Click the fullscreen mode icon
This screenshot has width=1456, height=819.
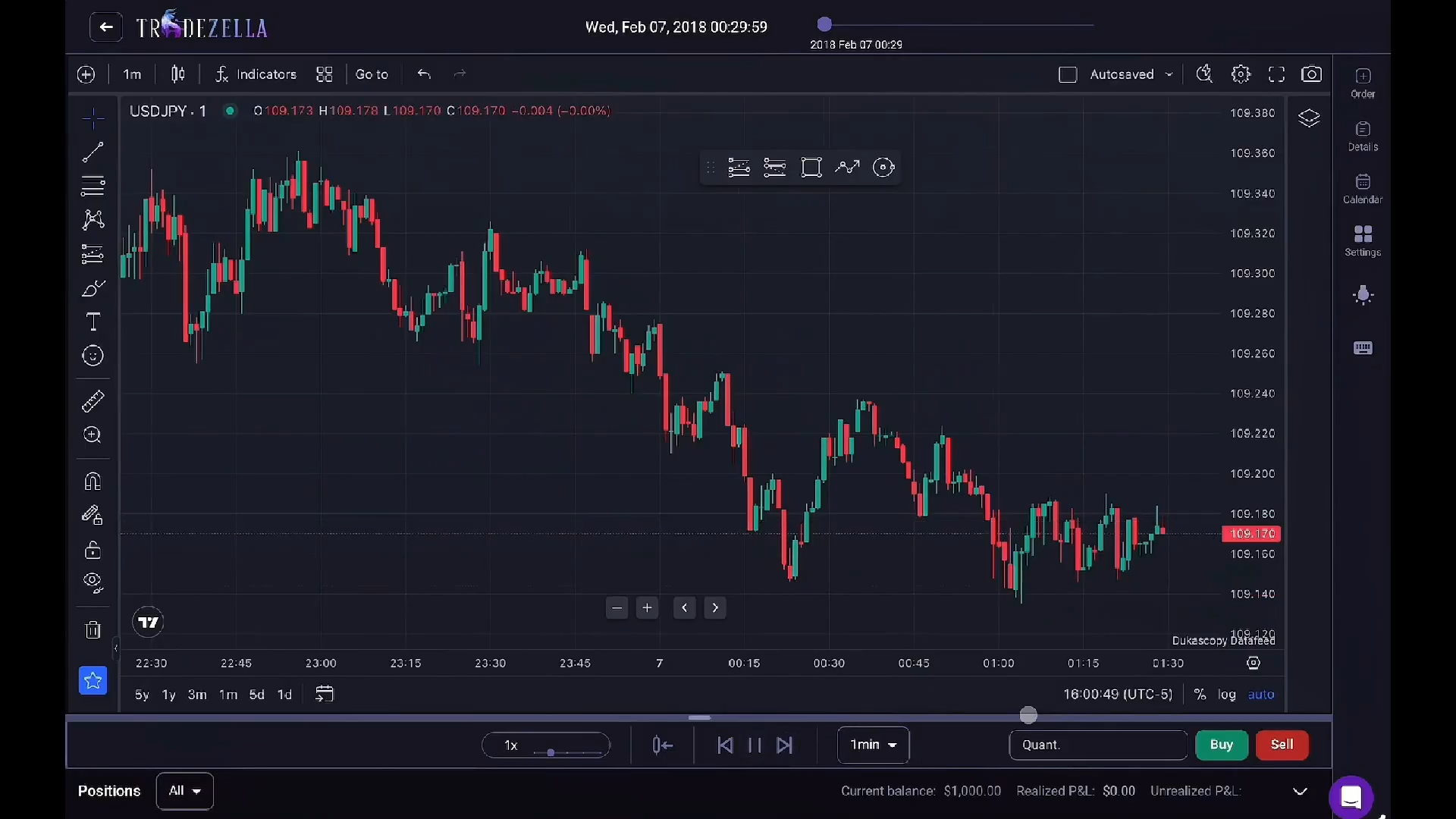click(1276, 74)
